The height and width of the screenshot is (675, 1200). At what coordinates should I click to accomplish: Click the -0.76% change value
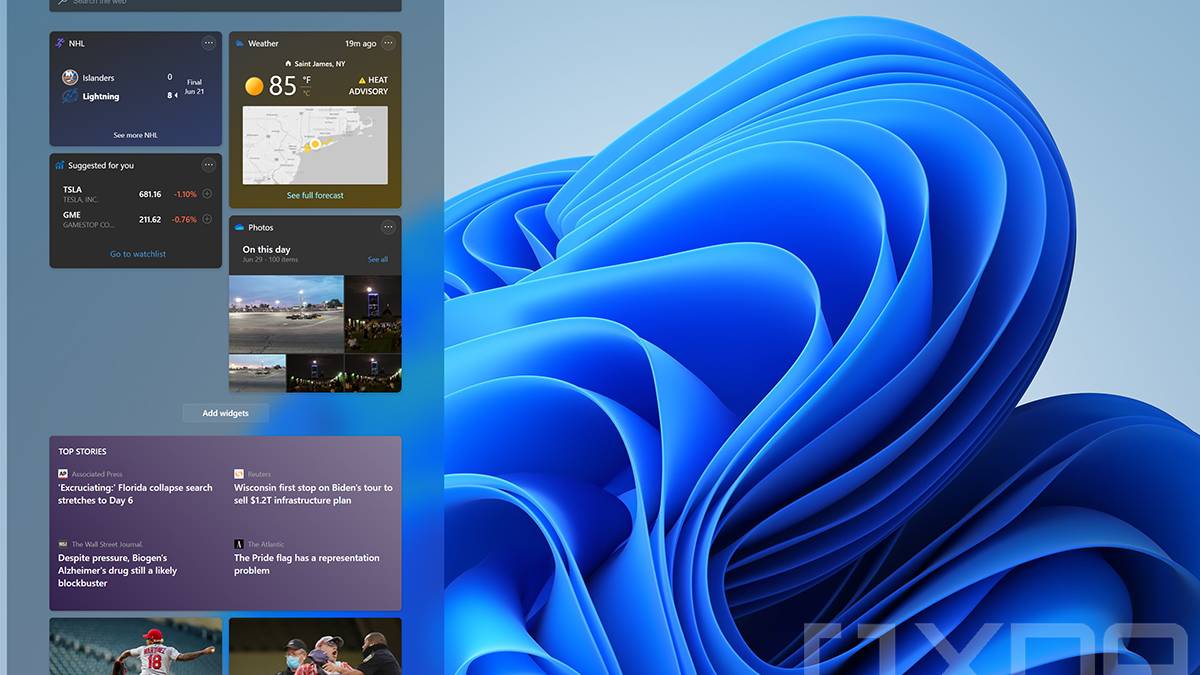184,219
